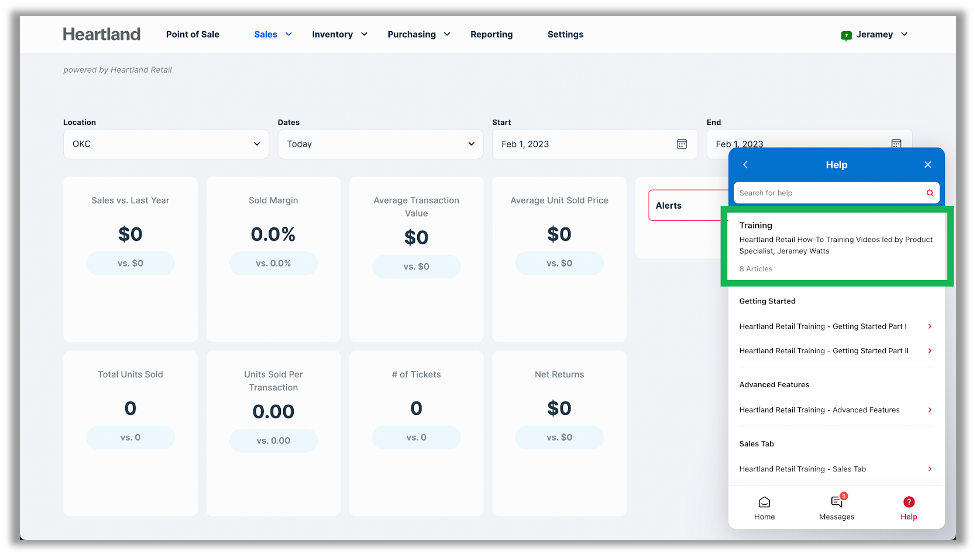Click the back arrow in Help panel
The width and height of the screenshot is (976, 556).
(x=745, y=165)
